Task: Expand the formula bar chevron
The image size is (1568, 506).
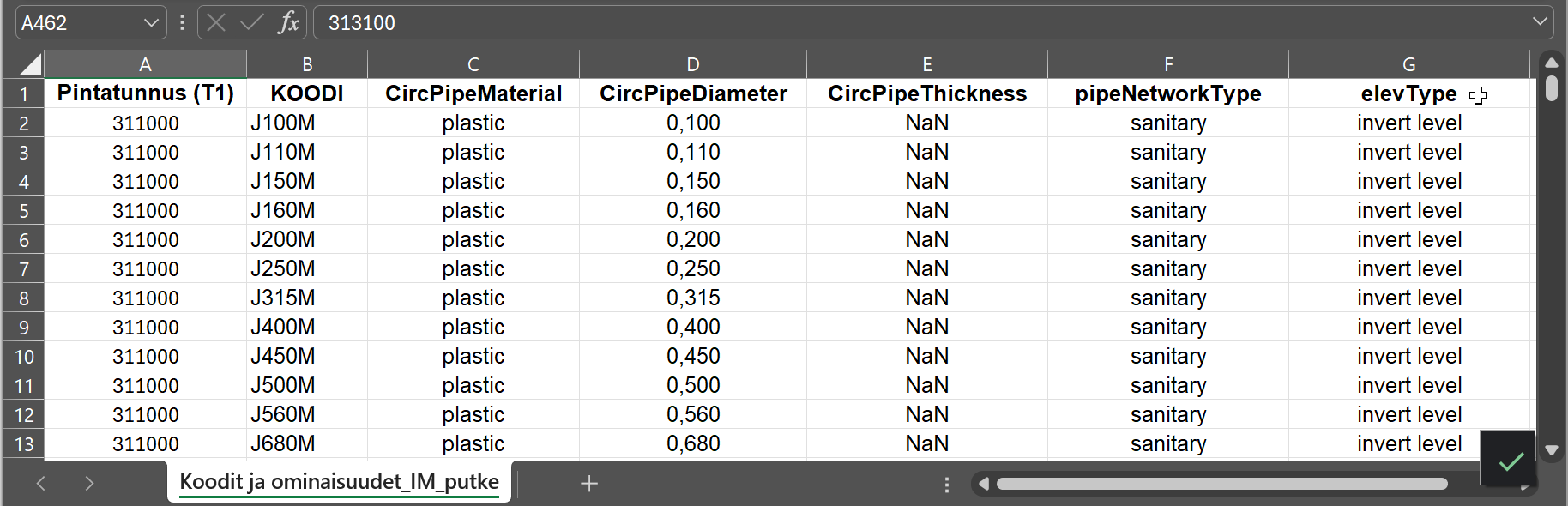Action: (x=1540, y=22)
